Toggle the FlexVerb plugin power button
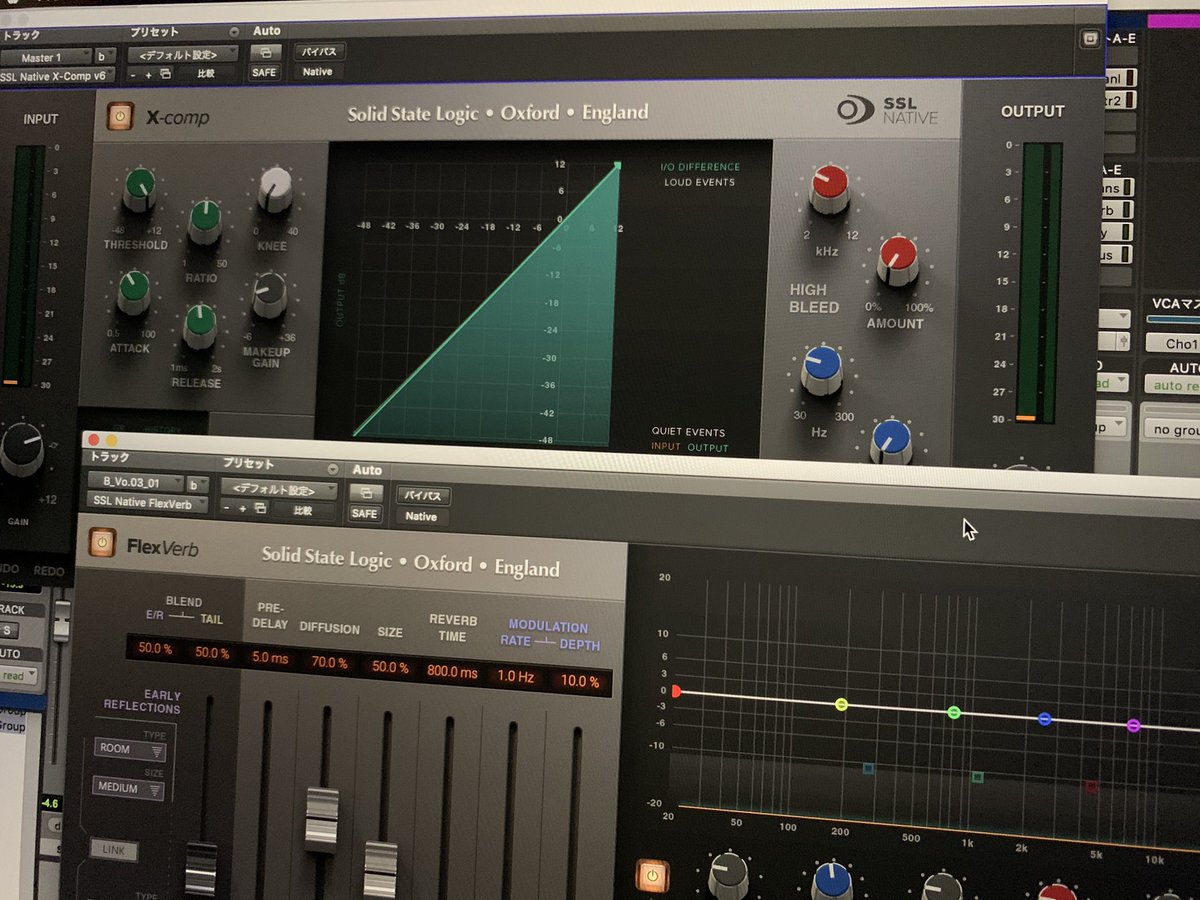This screenshot has width=1200, height=900. click(101, 542)
